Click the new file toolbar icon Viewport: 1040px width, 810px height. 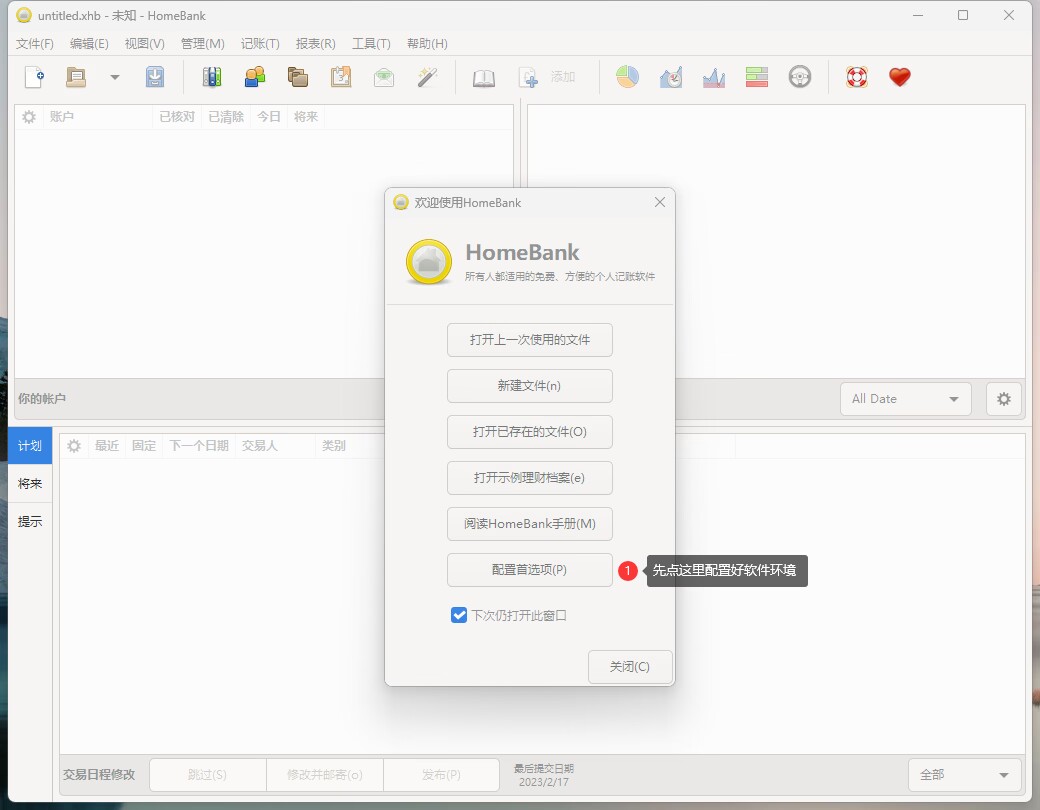click(34, 77)
